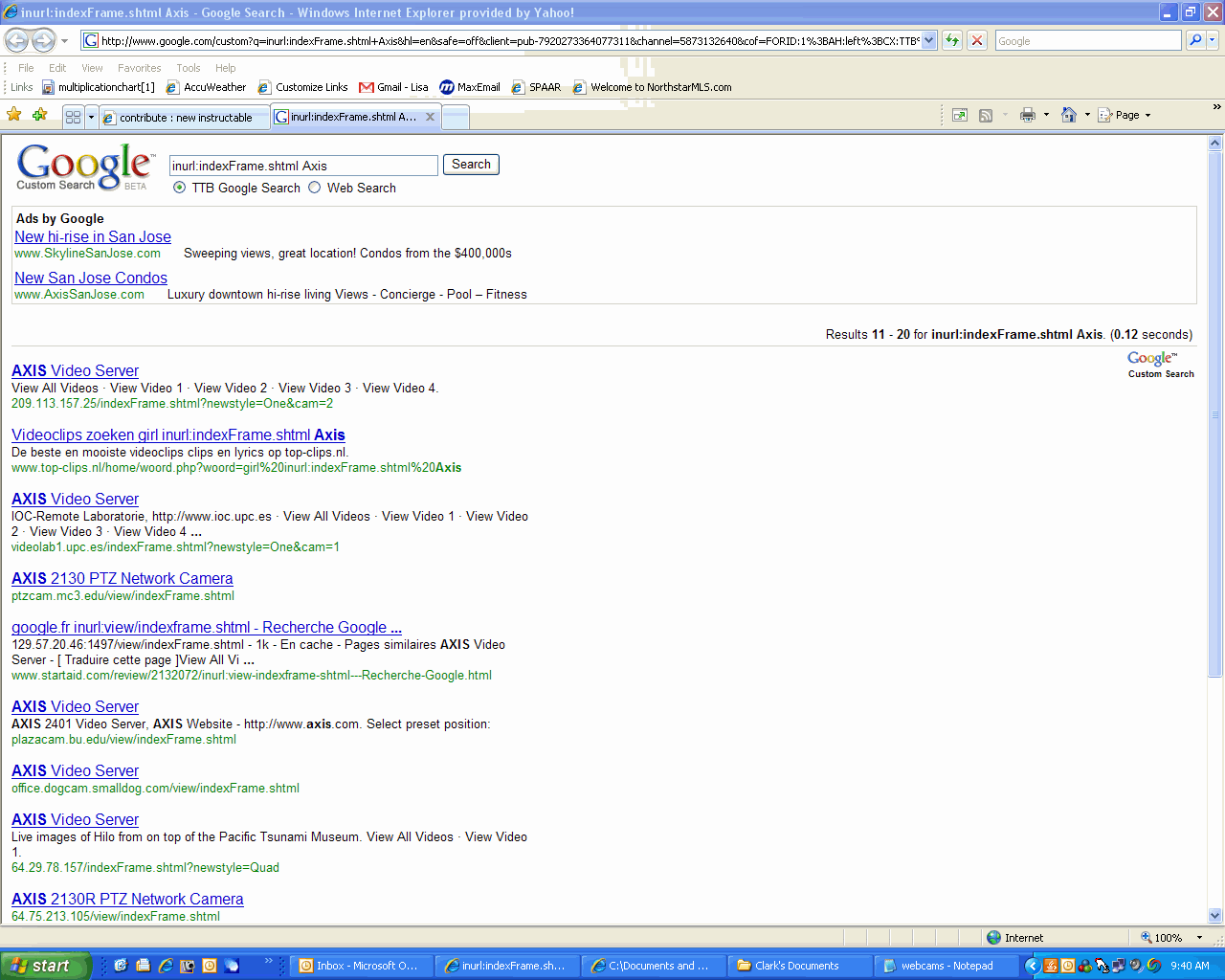Expand the search provider options dropdown
Viewport: 1225px width, 980px height.
pyautogui.click(x=1213, y=40)
